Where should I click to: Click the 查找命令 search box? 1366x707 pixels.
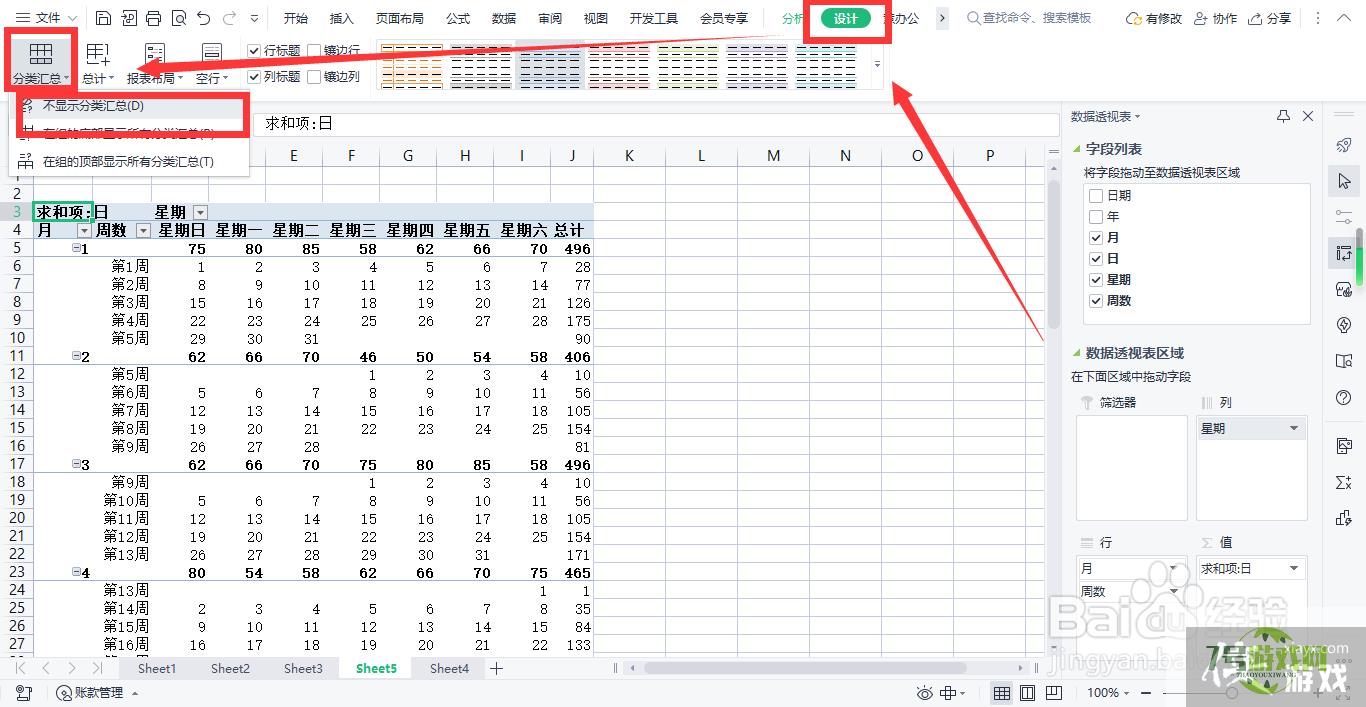[1036, 18]
